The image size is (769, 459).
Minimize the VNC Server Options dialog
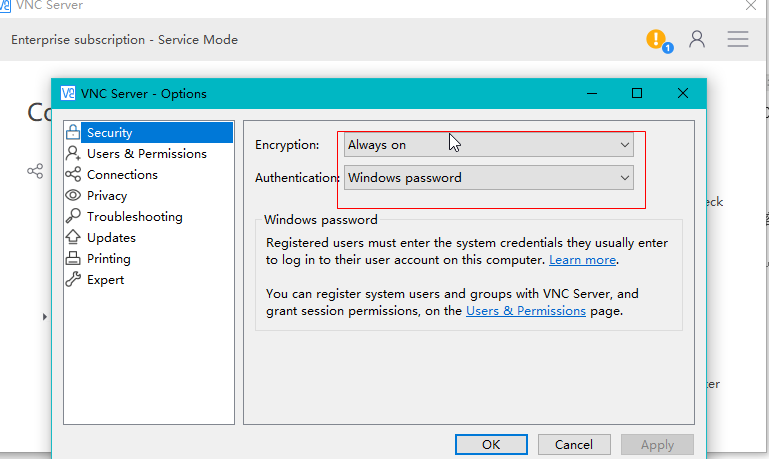(592, 93)
